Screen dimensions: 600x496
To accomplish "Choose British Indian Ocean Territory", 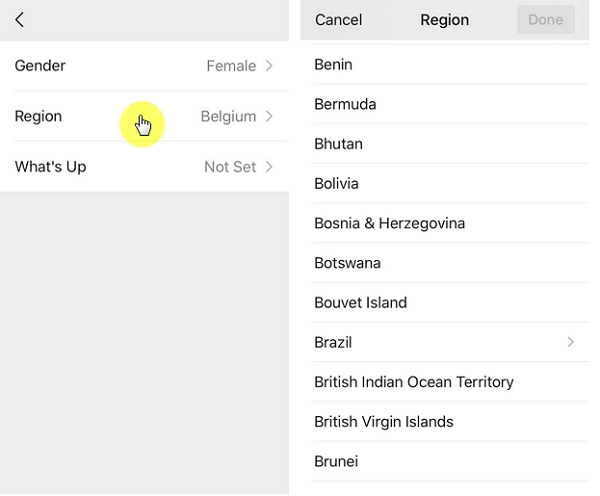I will point(413,382).
